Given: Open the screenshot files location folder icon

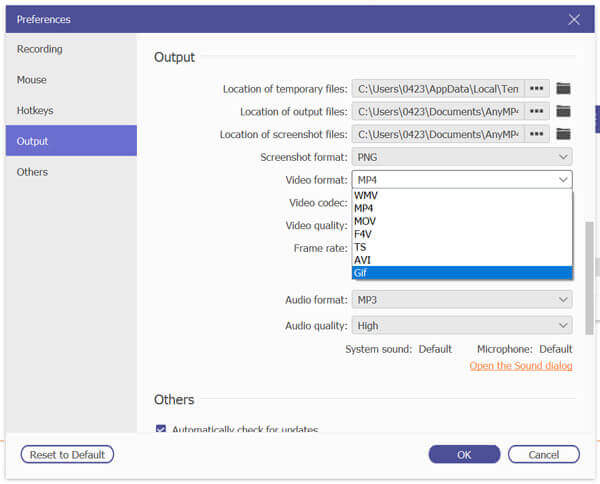Looking at the screenshot, I should (x=563, y=134).
